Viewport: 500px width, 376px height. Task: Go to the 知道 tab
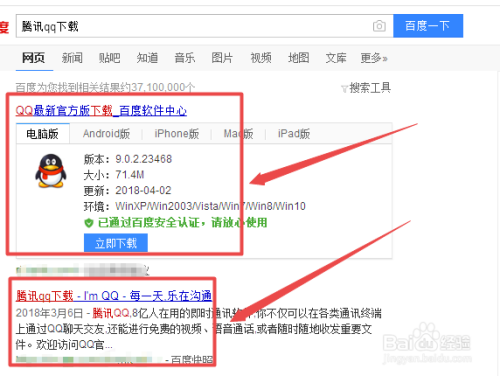coord(147,58)
